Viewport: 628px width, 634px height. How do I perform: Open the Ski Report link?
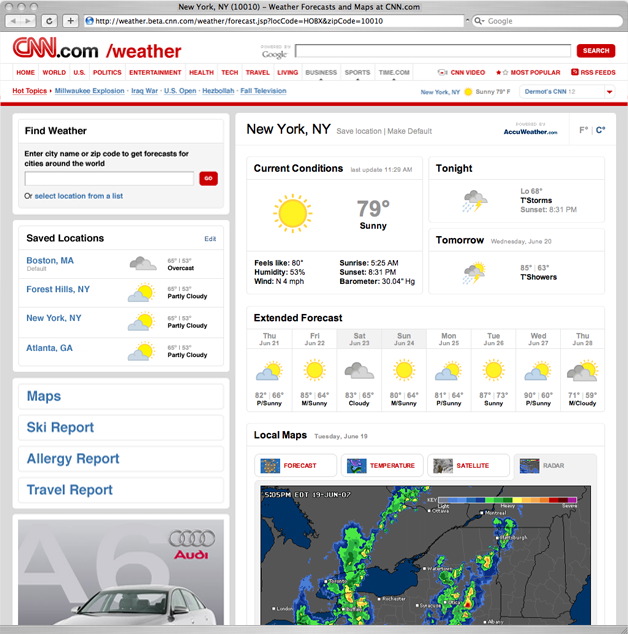(x=60, y=427)
